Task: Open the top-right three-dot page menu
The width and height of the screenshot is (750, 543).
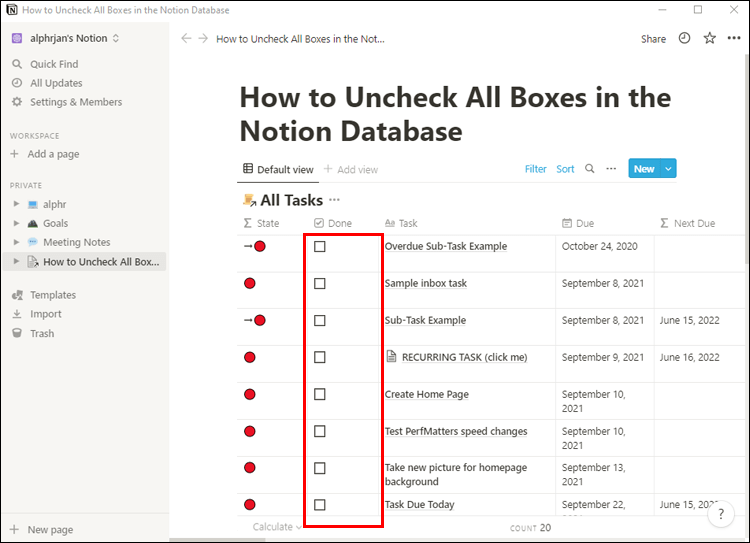Action: pos(734,39)
